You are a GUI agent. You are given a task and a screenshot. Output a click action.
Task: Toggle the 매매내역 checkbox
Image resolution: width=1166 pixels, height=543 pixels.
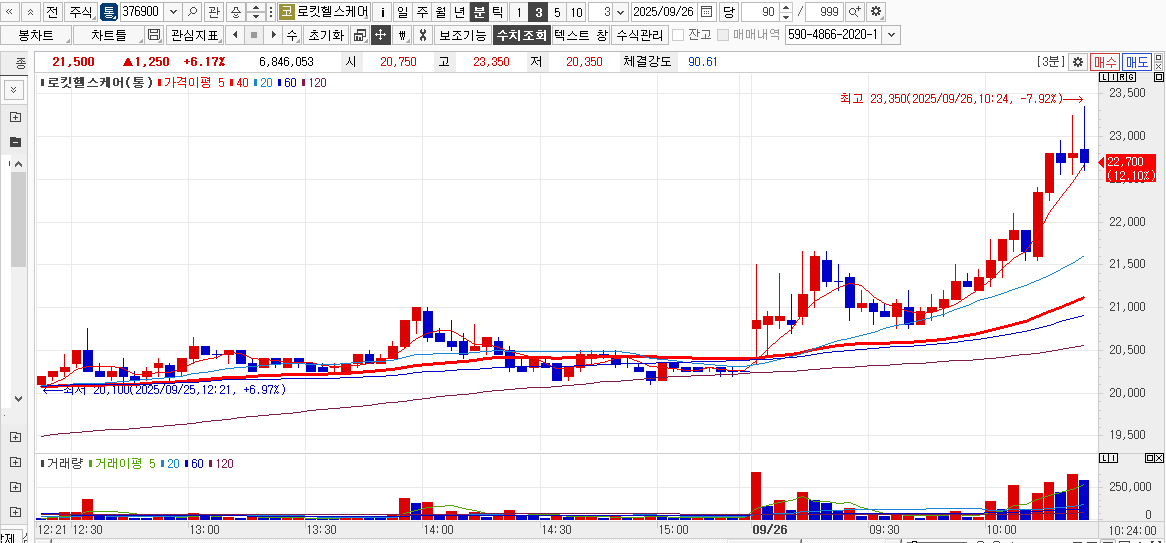pyautogui.click(x=724, y=35)
